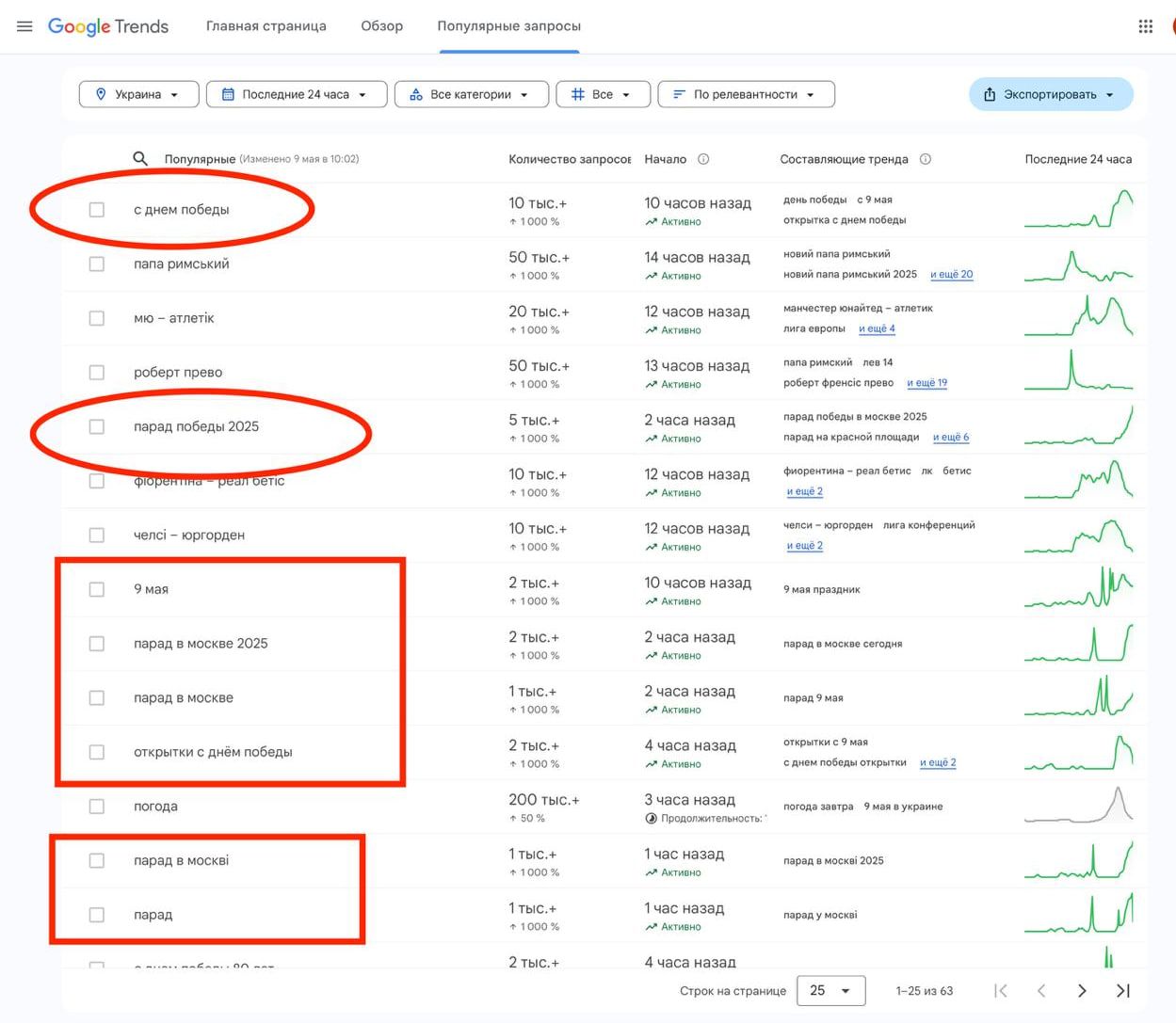Click лига конференций chip
This screenshot has height=1023, width=1176.
click(x=929, y=525)
